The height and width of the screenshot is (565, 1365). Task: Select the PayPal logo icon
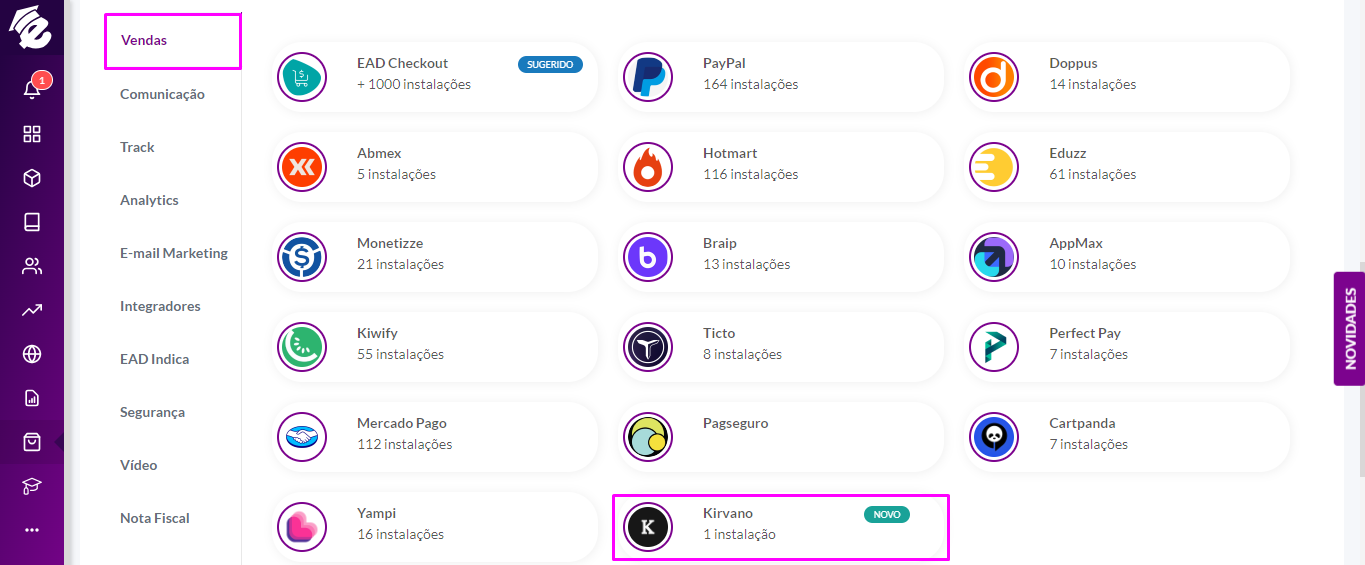point(648,77)
